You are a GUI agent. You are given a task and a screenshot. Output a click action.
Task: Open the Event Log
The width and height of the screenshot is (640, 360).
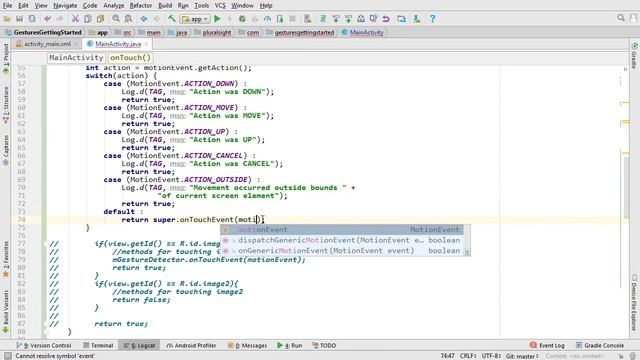pos(547,345)
